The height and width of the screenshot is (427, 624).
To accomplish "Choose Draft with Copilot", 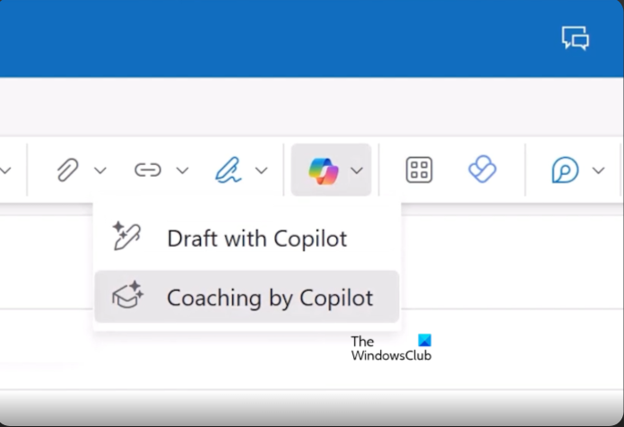I will click(247, 239).
